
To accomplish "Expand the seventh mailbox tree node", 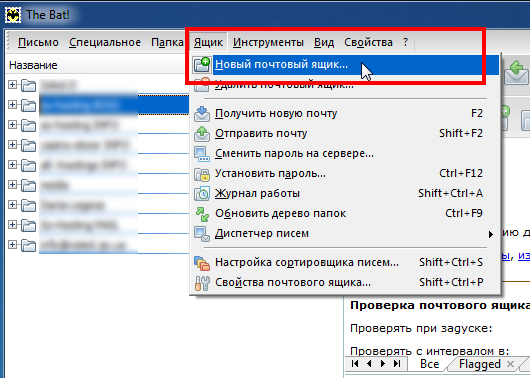I will [x=12, y=204].
